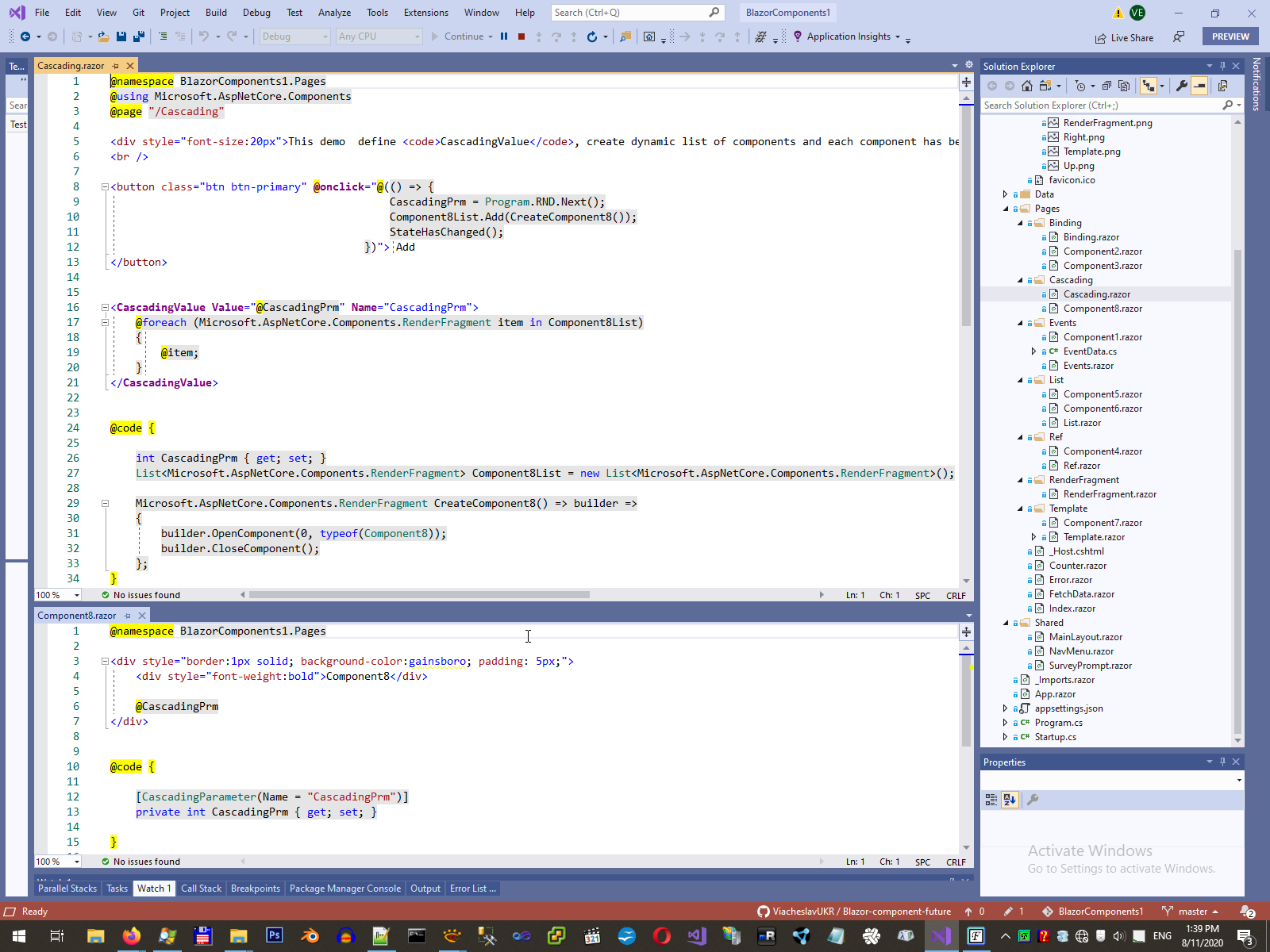This screenshot has height=952, width=1270.
Task: Switch to the Call Stack tab
Action: point(201,889)
